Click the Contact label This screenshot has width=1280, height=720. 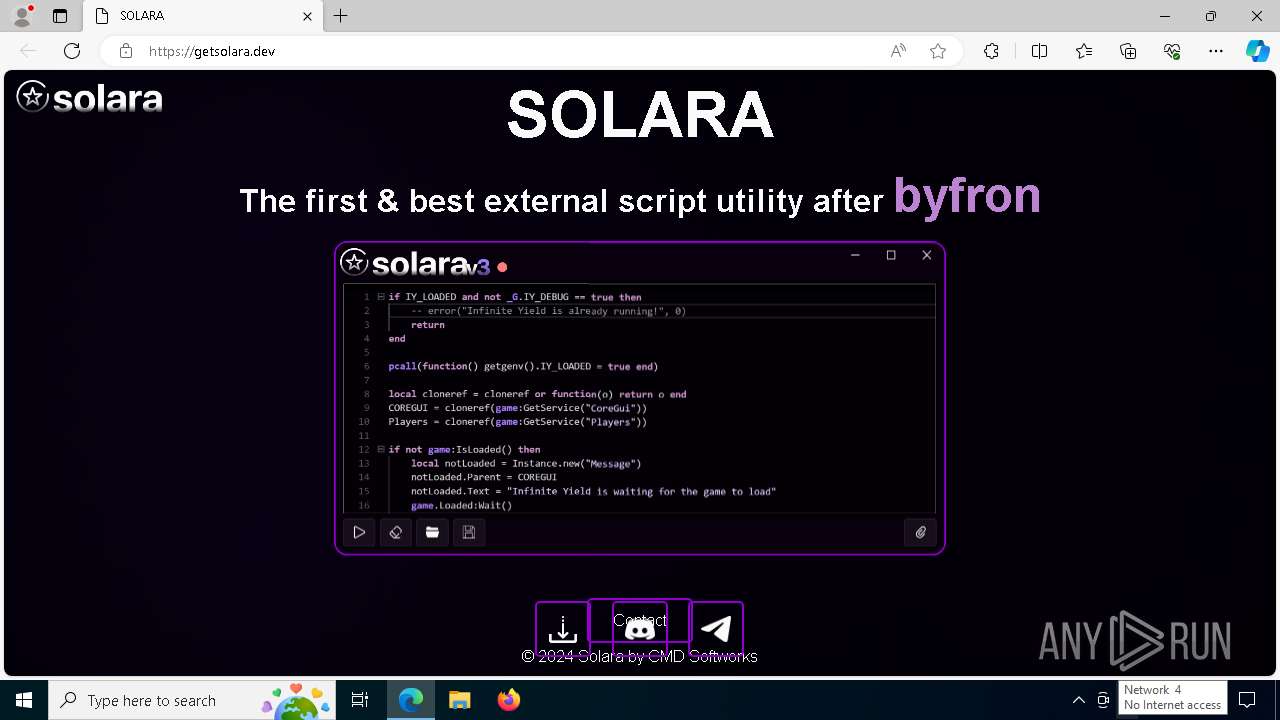[x=640, y=620]
